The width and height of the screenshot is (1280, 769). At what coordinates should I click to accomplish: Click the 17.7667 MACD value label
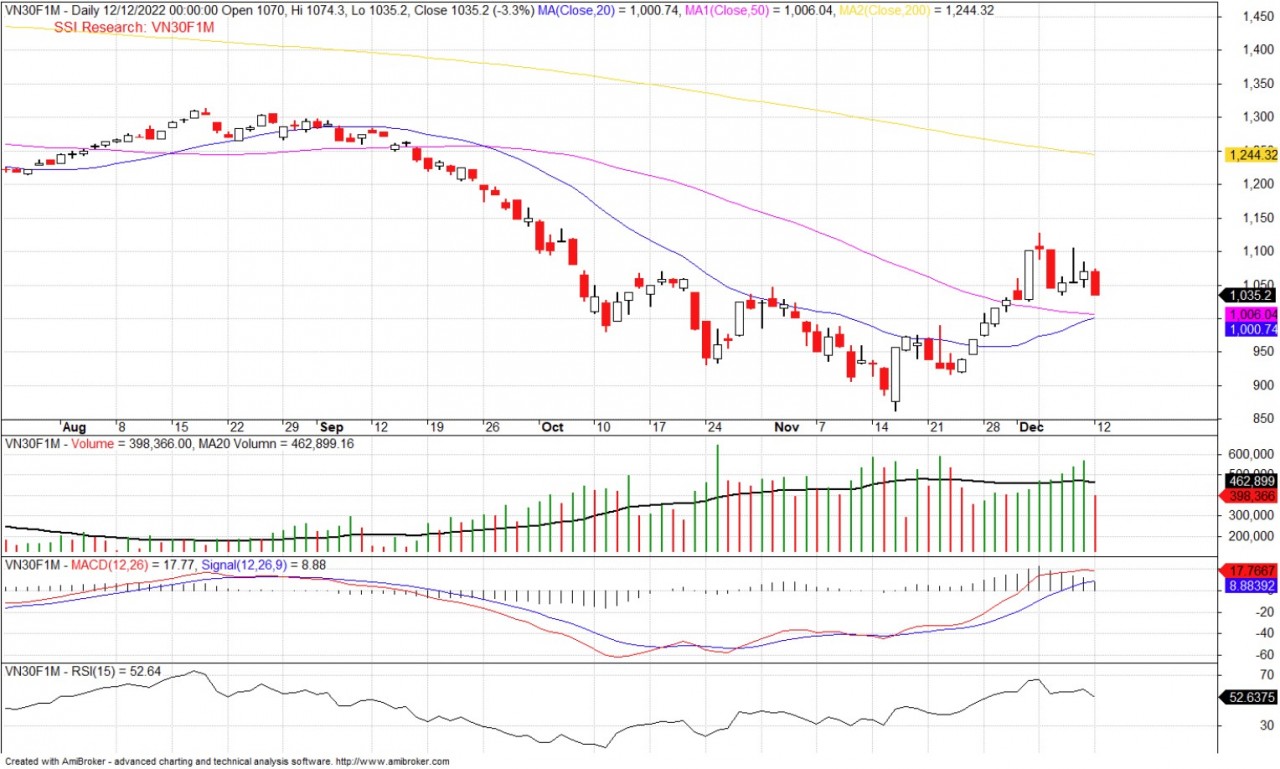tap(1251, 570)
